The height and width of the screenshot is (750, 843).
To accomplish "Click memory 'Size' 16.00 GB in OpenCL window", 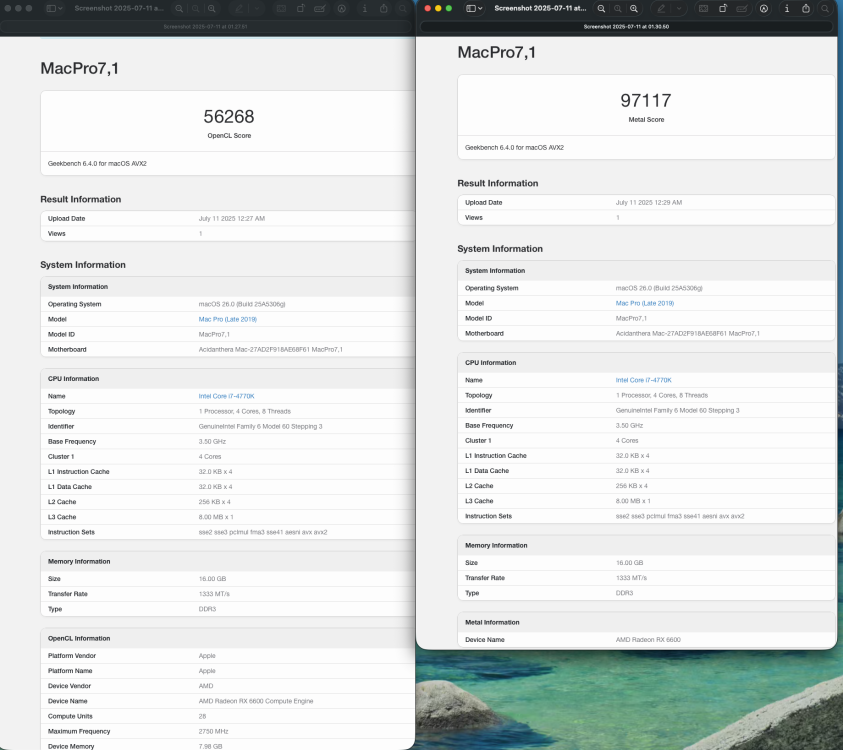I will click(x=212, y=579).
